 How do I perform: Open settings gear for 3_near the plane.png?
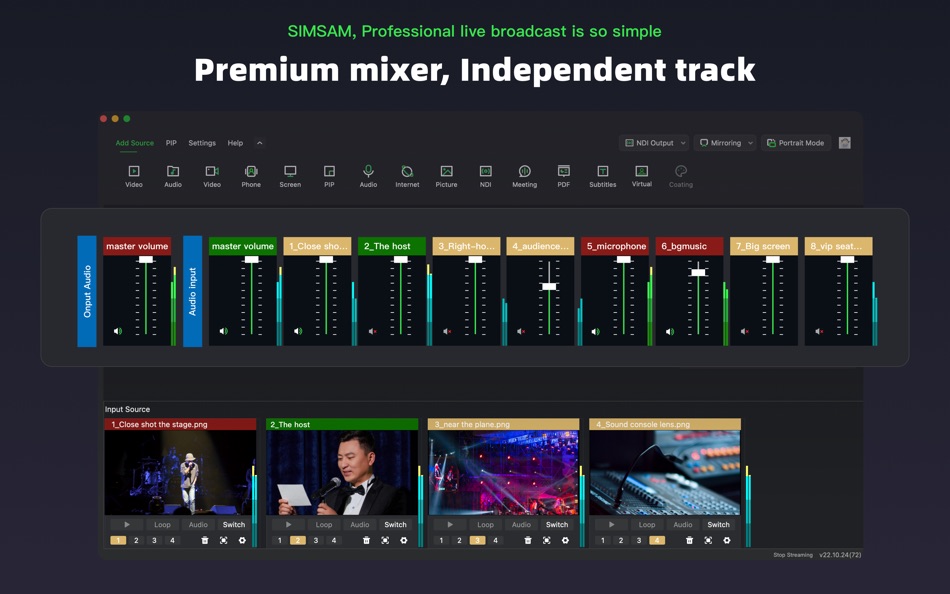pos(565,540)
